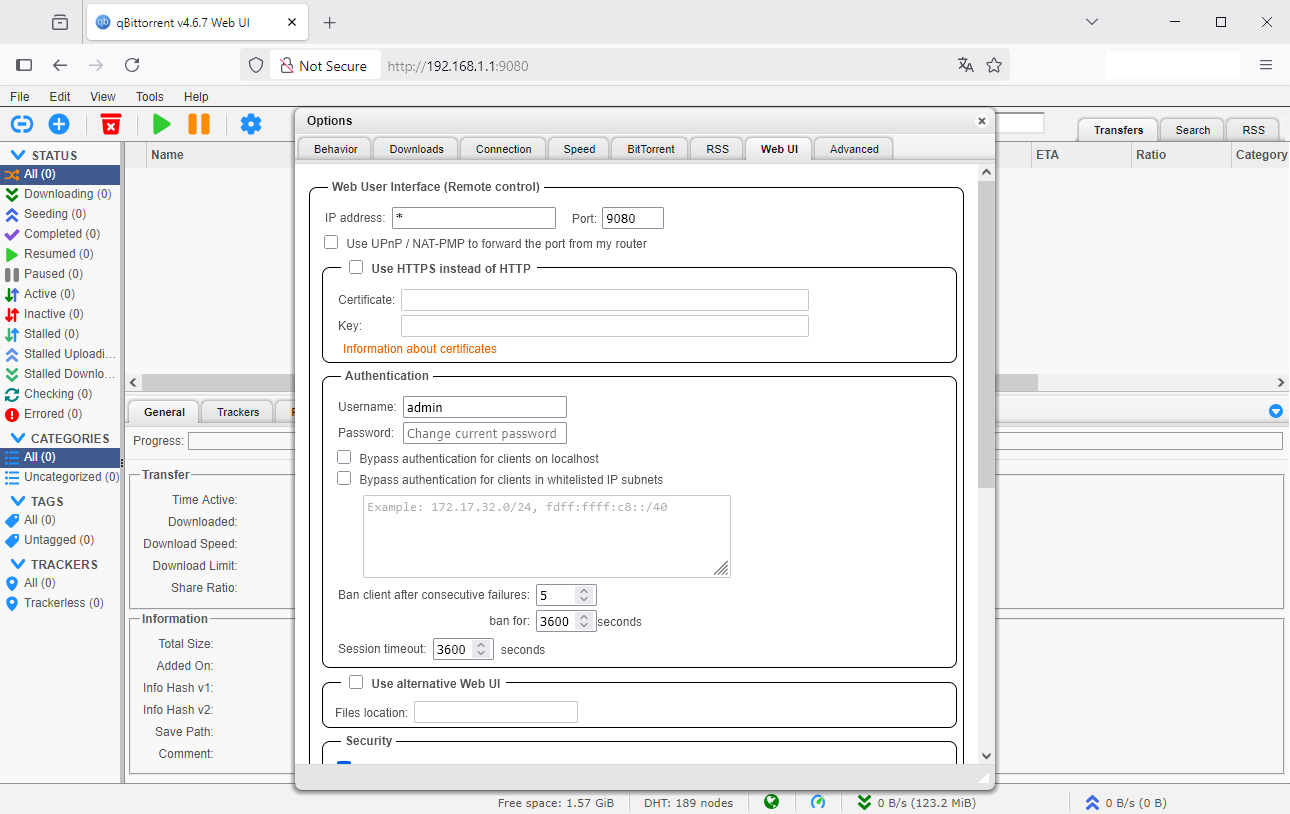Click the Add Torrent Link toolbar icon
This screenshot has height=814, width=1290.
click(x=22, y=124)
